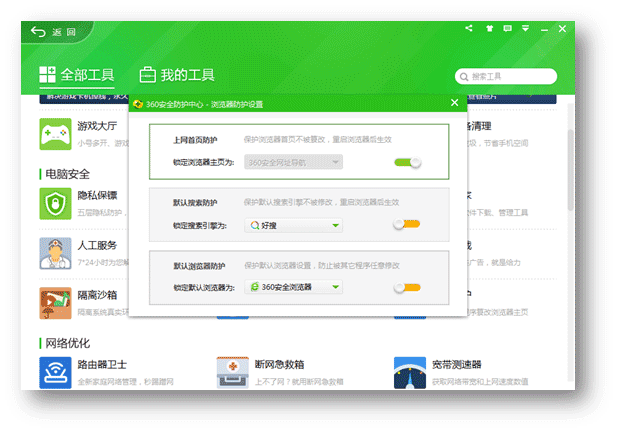This screenshot has width=617, height=432.
Task: Switch to the 全部工具 tab
Action: click(x=76, y=75)
